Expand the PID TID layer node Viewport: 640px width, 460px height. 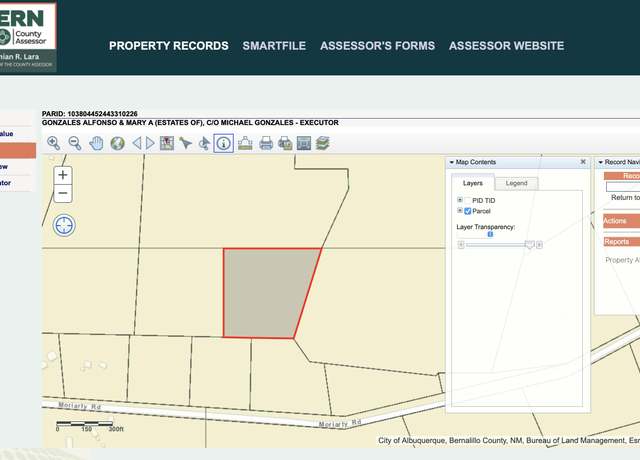click(x=460, y=200)
